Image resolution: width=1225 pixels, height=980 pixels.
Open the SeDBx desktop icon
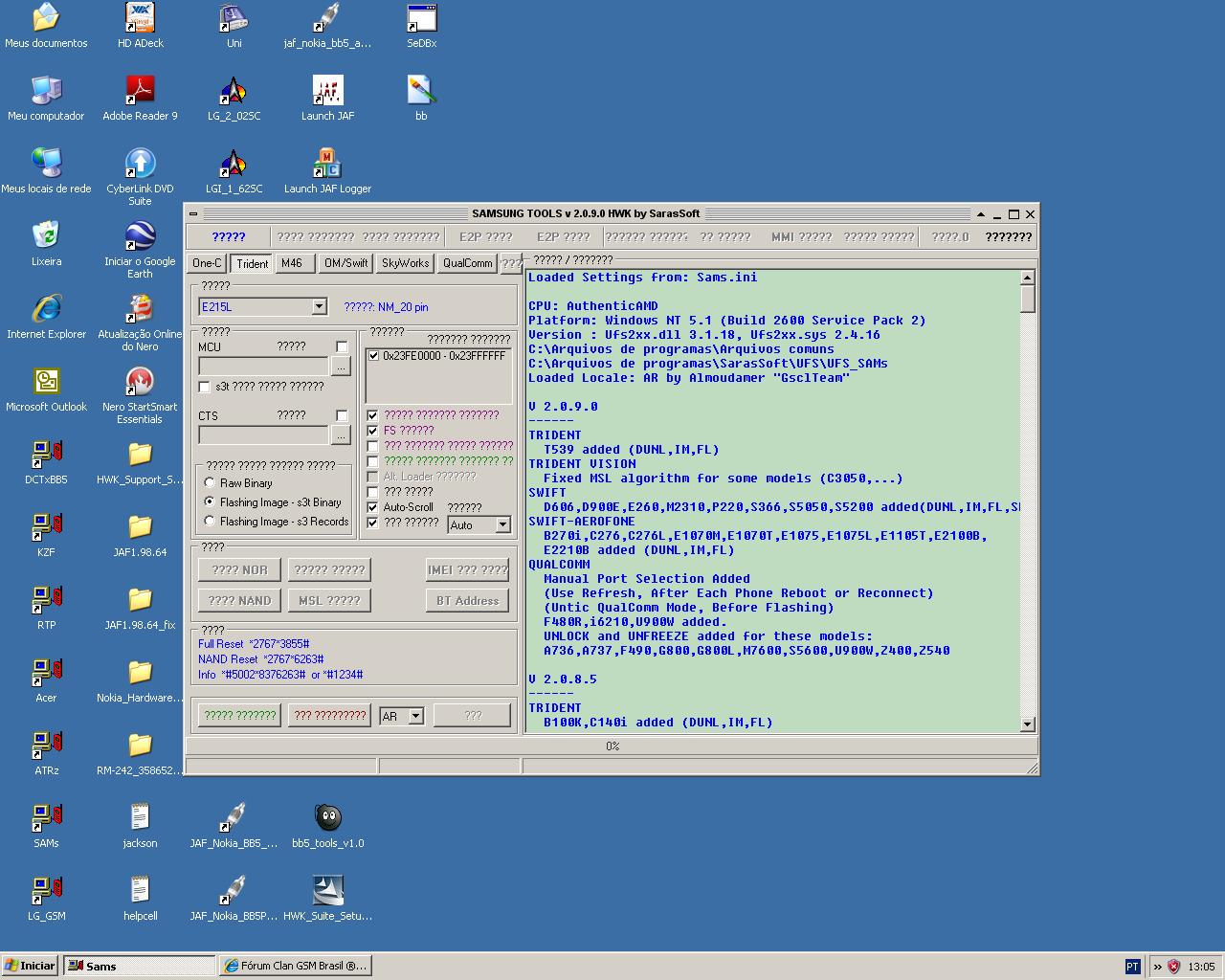pyautogui.click(x=421, y=19)
